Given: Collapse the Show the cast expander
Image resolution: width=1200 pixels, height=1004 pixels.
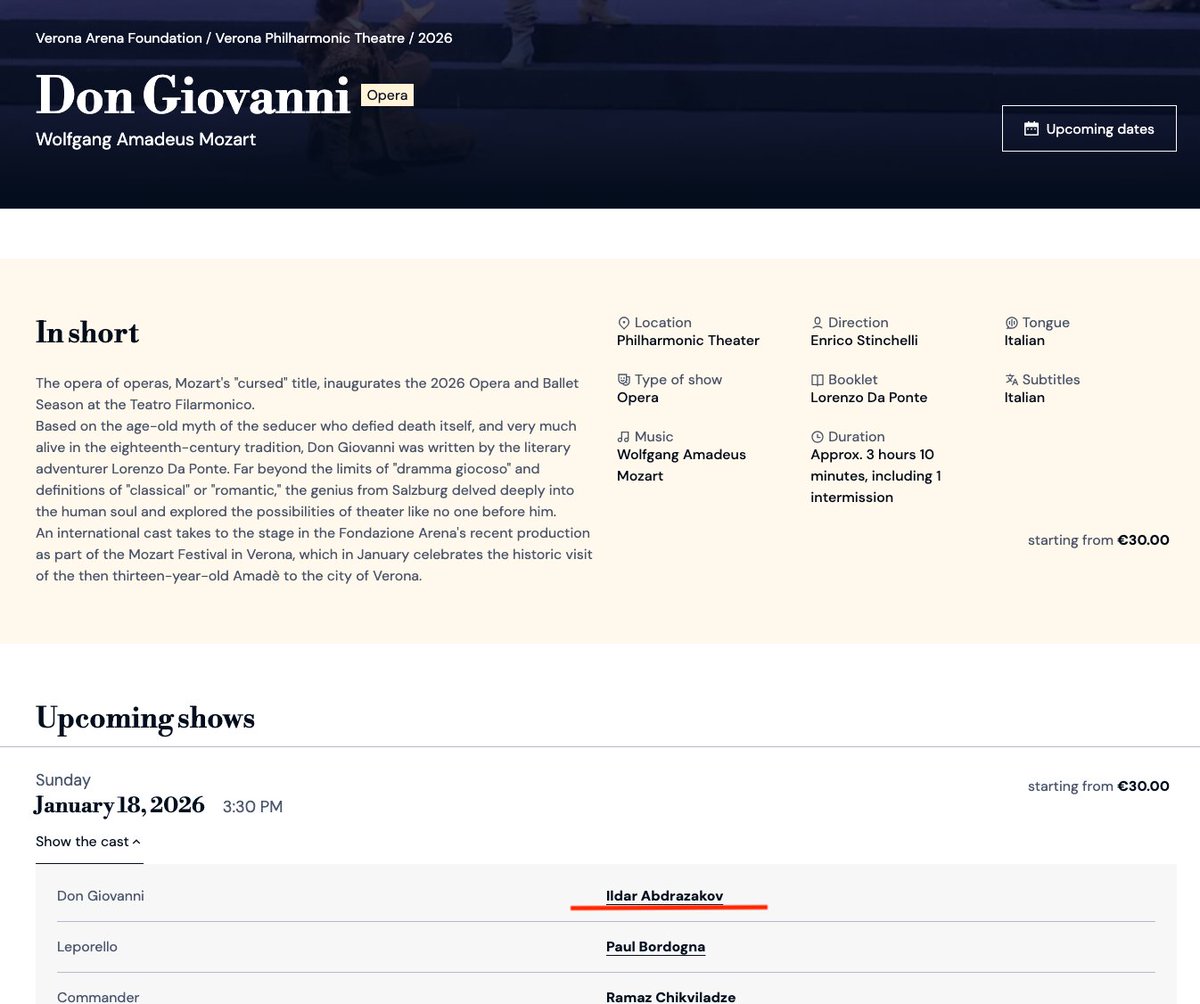Looking at the screenshot, I should pyautogui.click(x=89, y=842).
